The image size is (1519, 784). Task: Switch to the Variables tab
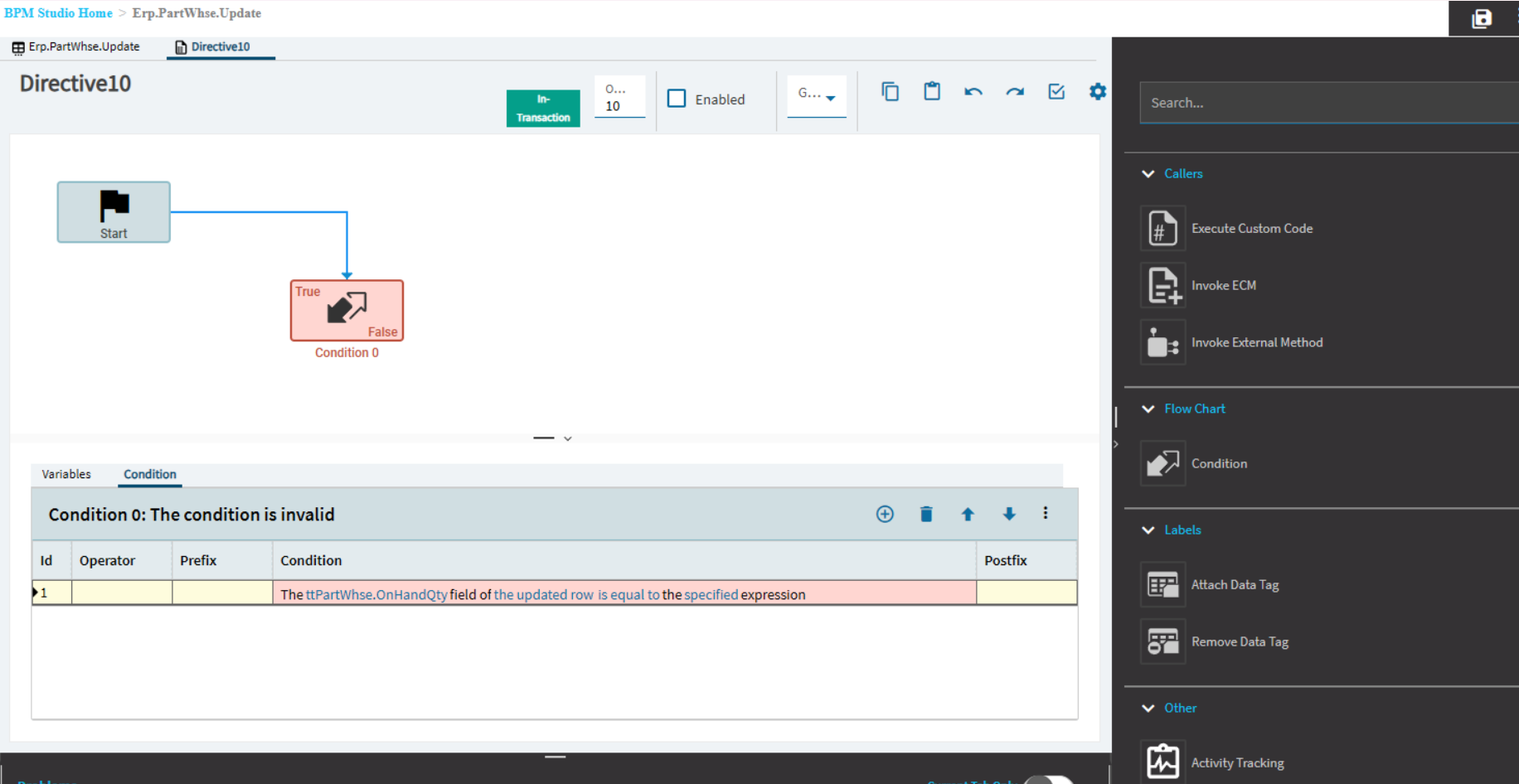coord(66,474)
